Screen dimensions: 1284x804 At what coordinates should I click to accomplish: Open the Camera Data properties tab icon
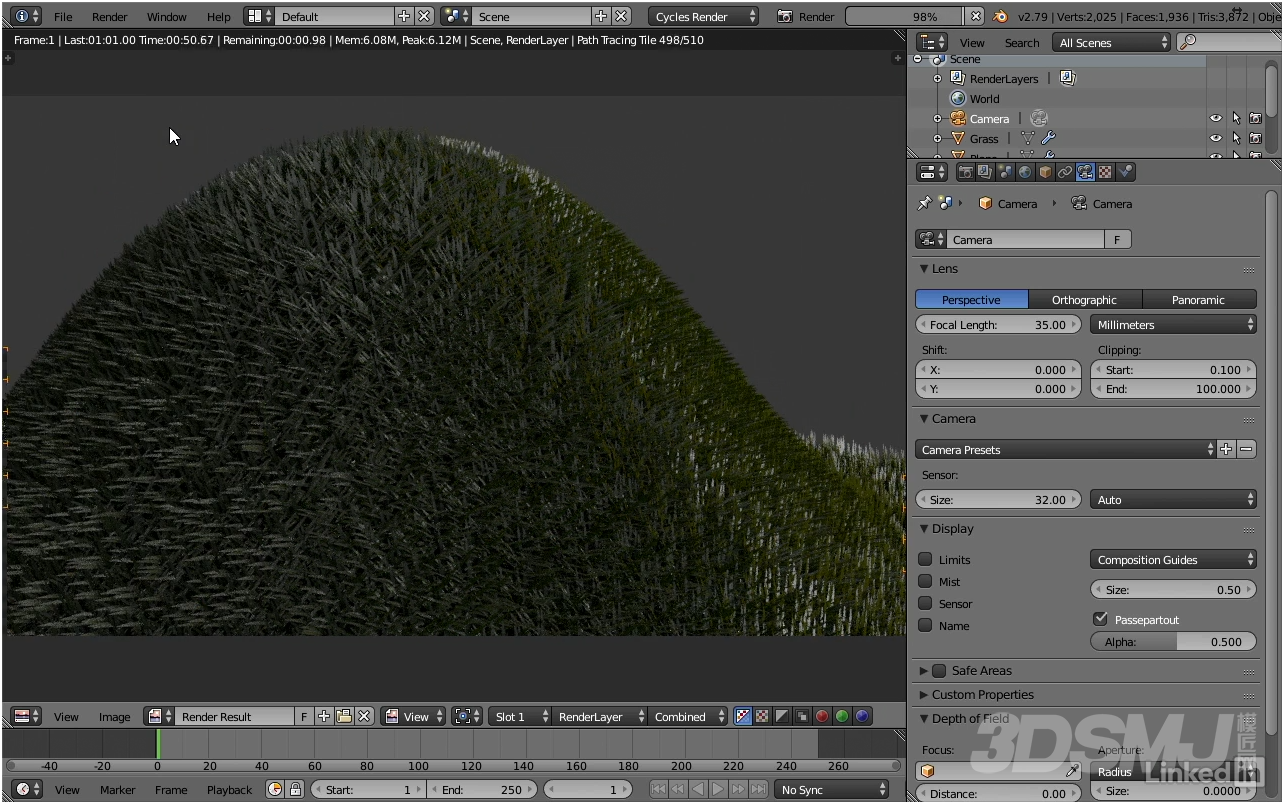[x=1085, y=172]
